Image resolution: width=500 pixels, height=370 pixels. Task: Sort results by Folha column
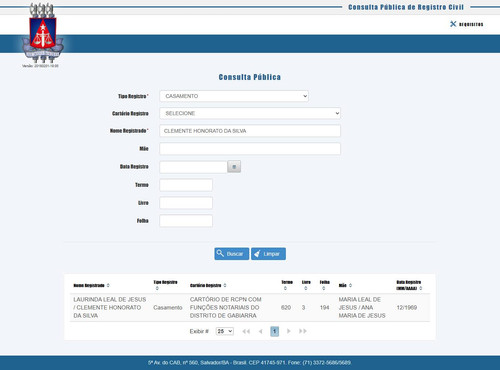click(325, 285)
